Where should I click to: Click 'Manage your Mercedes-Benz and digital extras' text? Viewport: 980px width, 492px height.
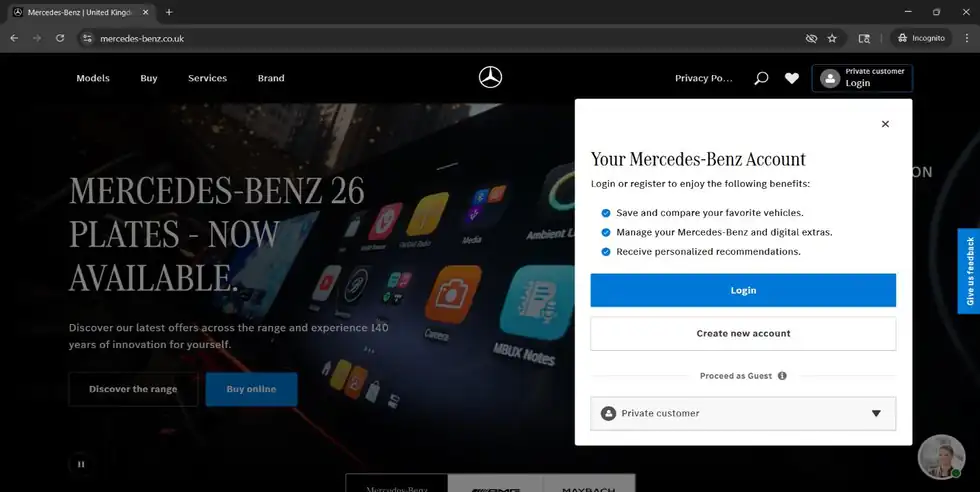point(724,232)
